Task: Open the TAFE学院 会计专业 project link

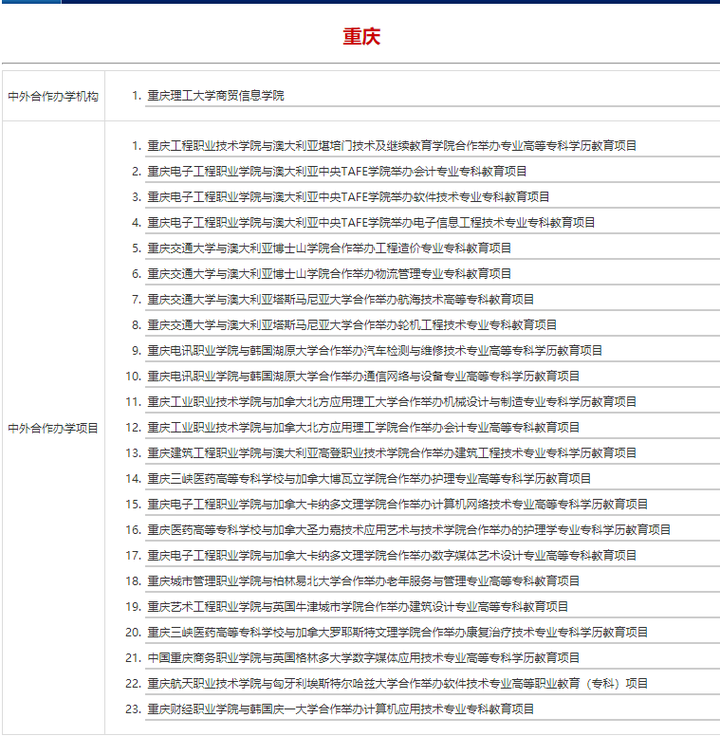Action: pos(336,171)
